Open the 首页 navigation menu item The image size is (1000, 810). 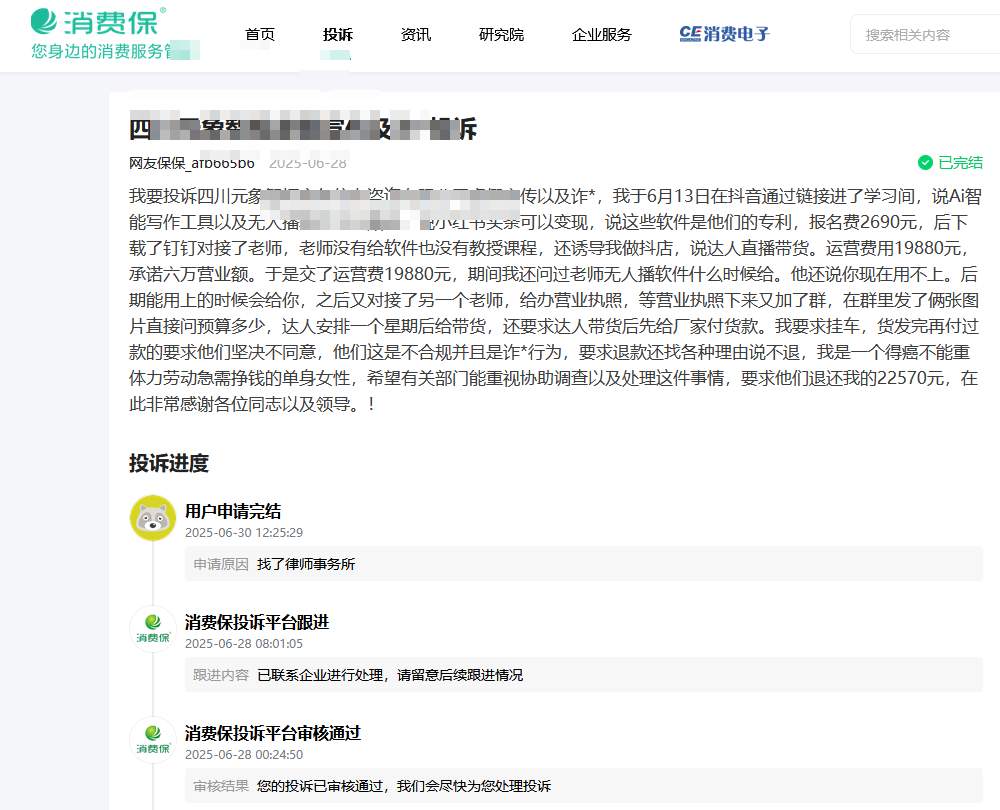pyautogui.click(x=260, y=34)
